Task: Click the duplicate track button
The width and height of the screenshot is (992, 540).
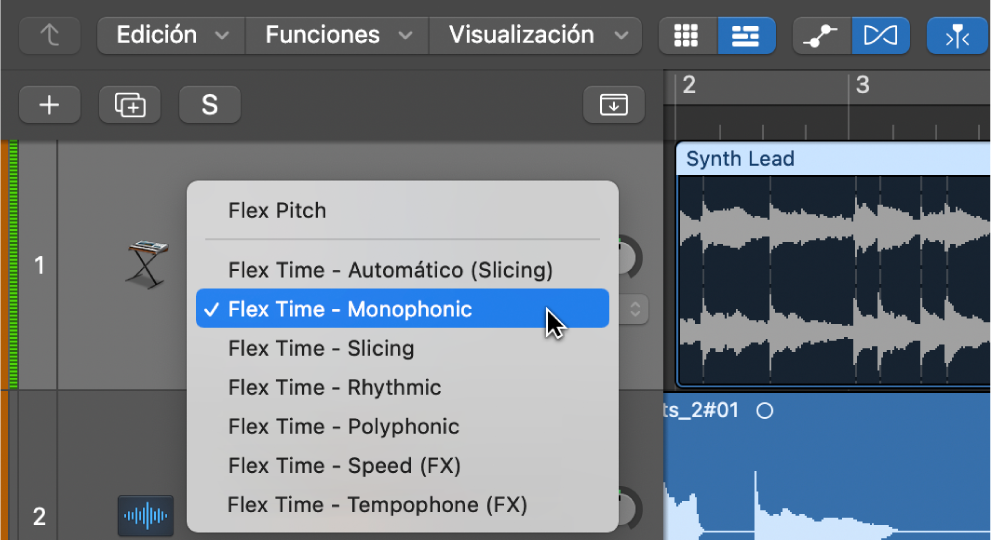Action: tap(130, 104)
